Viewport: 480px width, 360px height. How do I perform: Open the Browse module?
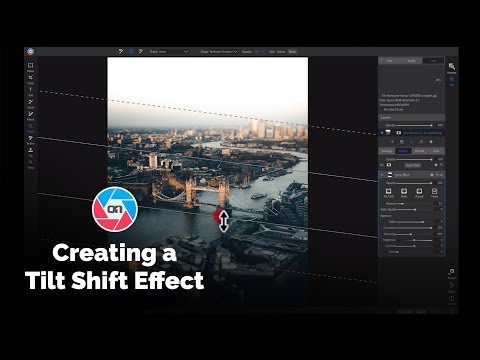coord(451,68)
